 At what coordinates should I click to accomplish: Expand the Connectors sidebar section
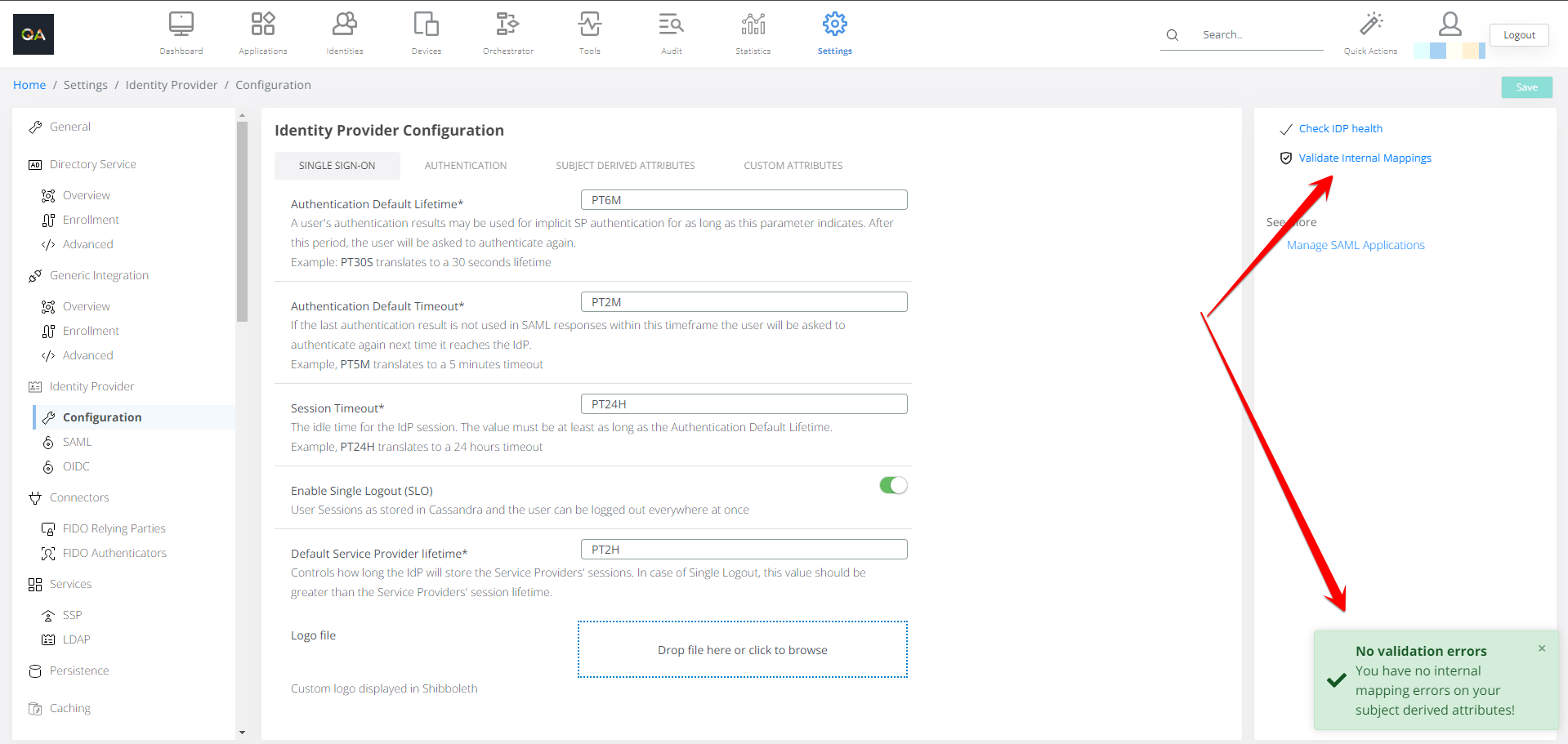pos(78,497)
